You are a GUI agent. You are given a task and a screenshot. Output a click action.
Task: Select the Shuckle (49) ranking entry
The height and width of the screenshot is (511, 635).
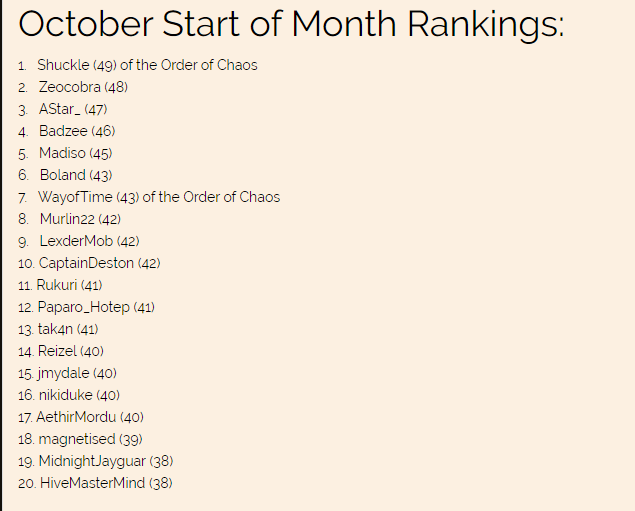[x=147, y=65]
